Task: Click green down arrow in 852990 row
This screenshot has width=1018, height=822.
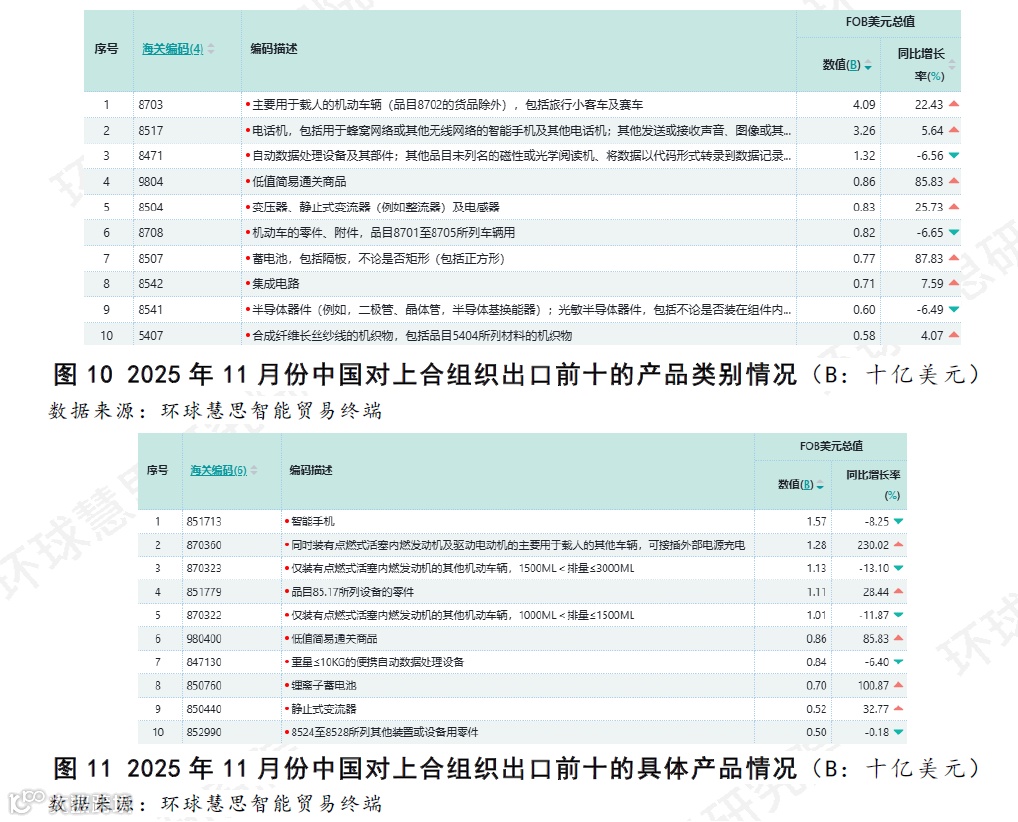Action: 899,732
